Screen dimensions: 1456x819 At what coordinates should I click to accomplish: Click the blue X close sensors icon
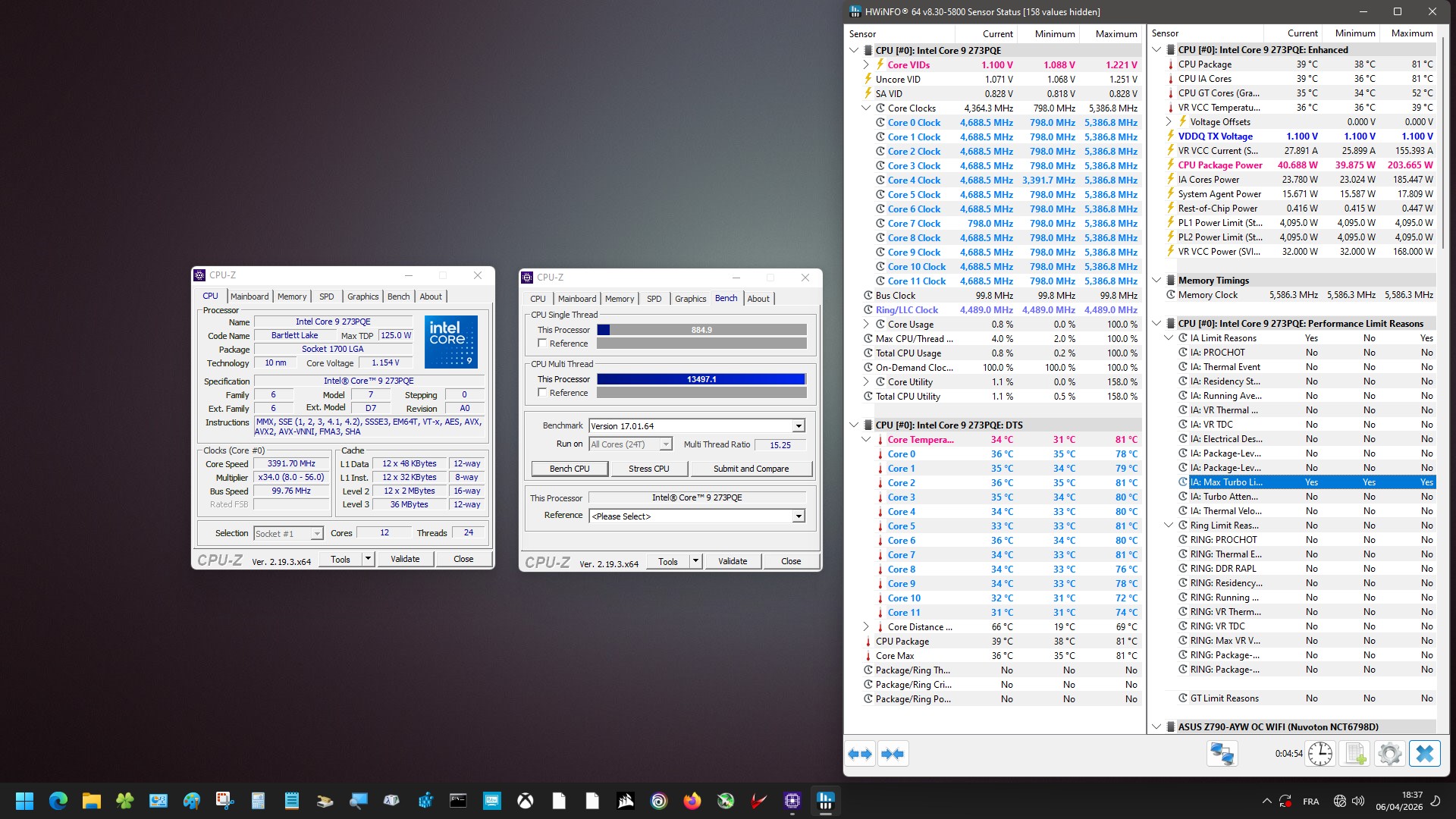coord(1424,754)
